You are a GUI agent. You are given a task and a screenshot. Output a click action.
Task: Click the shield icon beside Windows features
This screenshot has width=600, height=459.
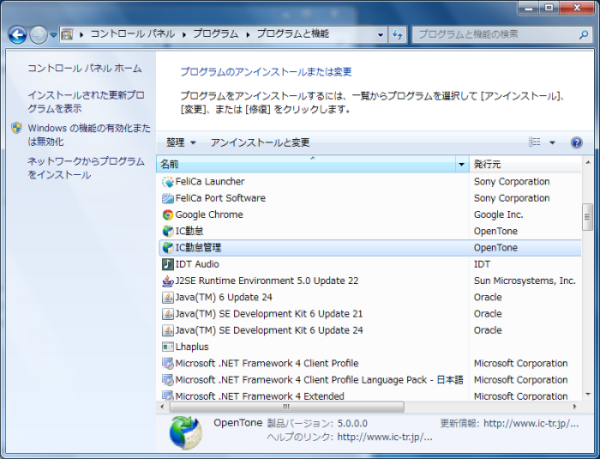click(16, 128)
